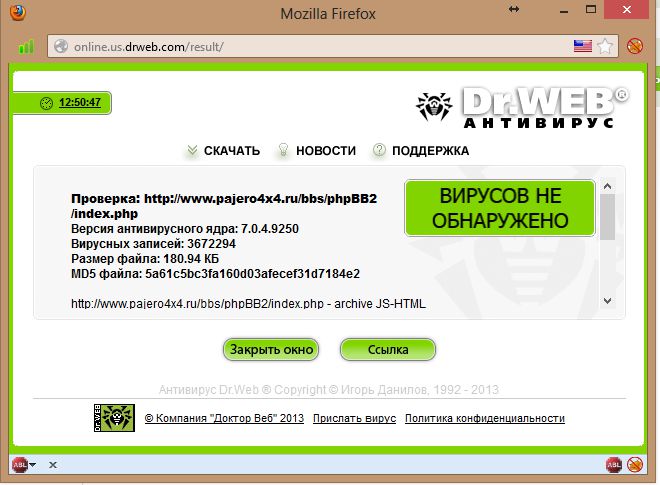
Task: Click the green signal bars icon
Action: [x=26, y=46]
